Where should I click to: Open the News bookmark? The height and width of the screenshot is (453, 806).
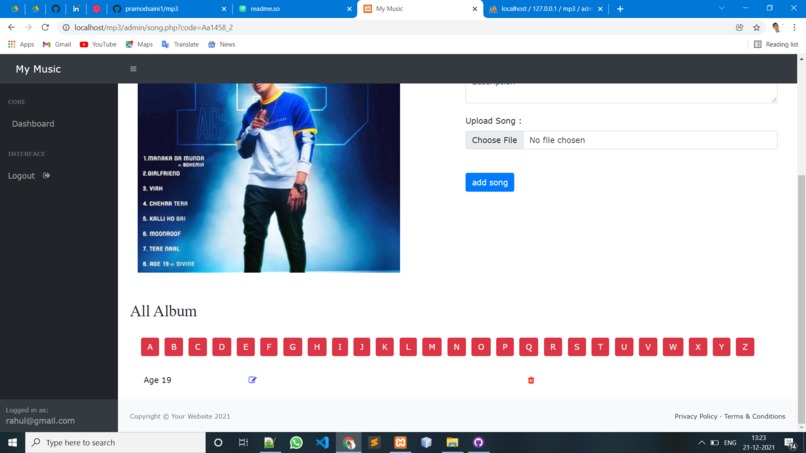[x=222, y=44]
